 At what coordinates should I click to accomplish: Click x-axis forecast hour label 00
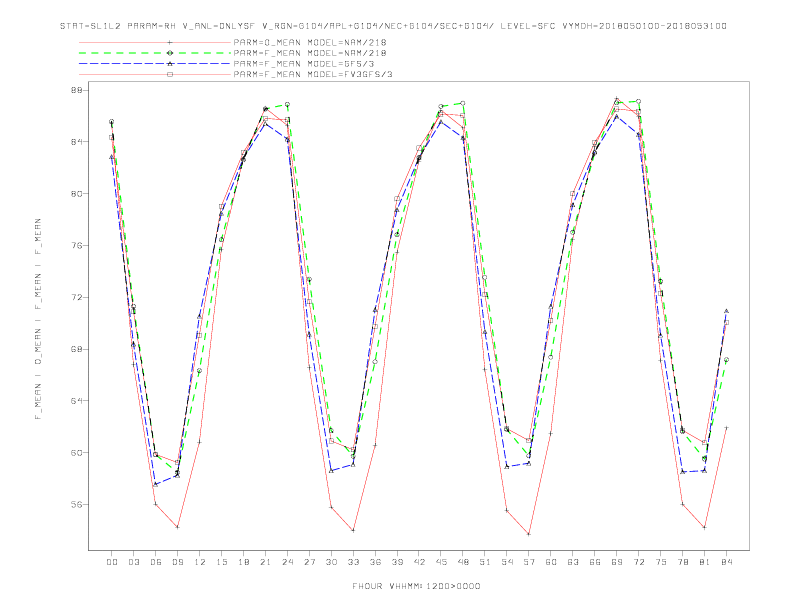pyautogui.click(x=112, y=562)
